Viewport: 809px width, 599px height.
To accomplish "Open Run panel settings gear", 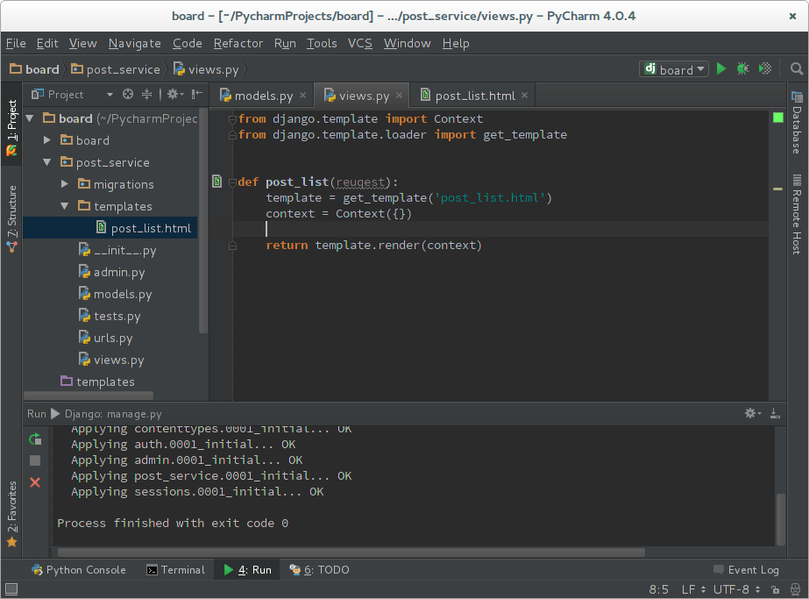I will (753, 413).
